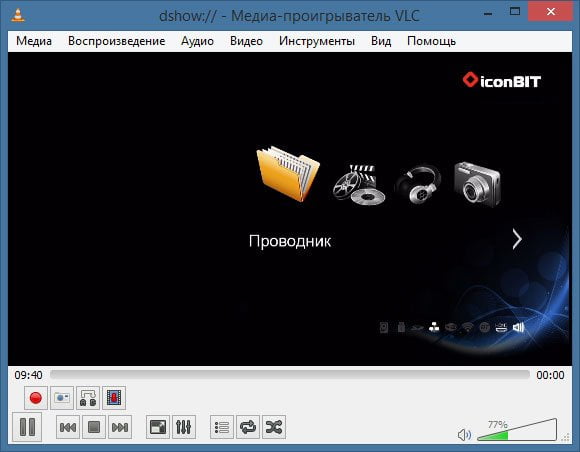Viewport: 580px width, 452px height.
Task: Click the right chevron arrow in video
Action: click(x=517, y=239)
